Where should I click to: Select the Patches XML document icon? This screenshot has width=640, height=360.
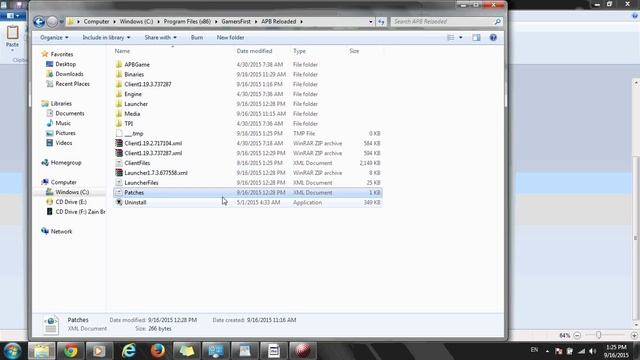point(119,192)
